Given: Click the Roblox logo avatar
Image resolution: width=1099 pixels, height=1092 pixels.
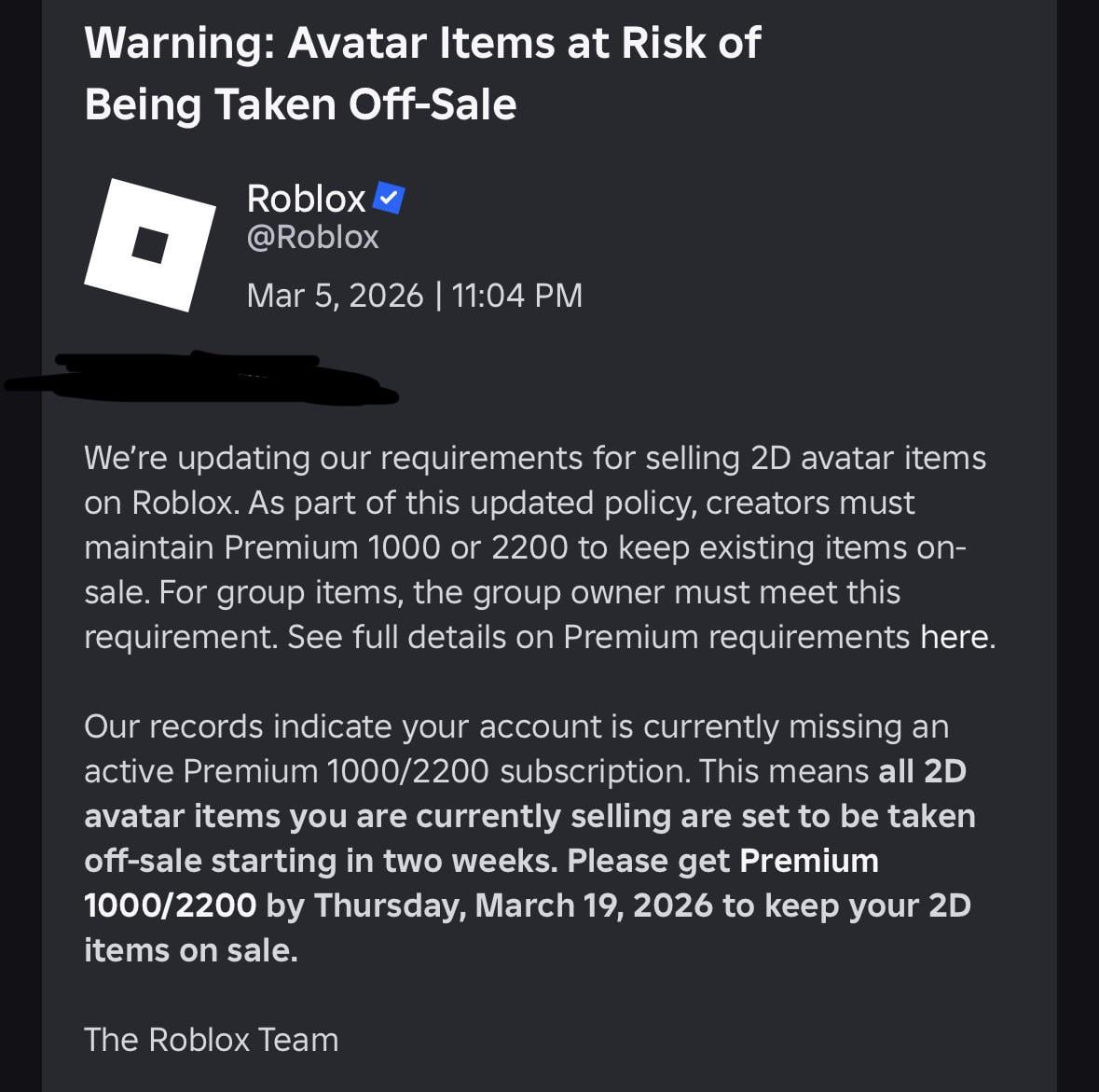Looking at the screenshot, I should click(x=149, y=244).
